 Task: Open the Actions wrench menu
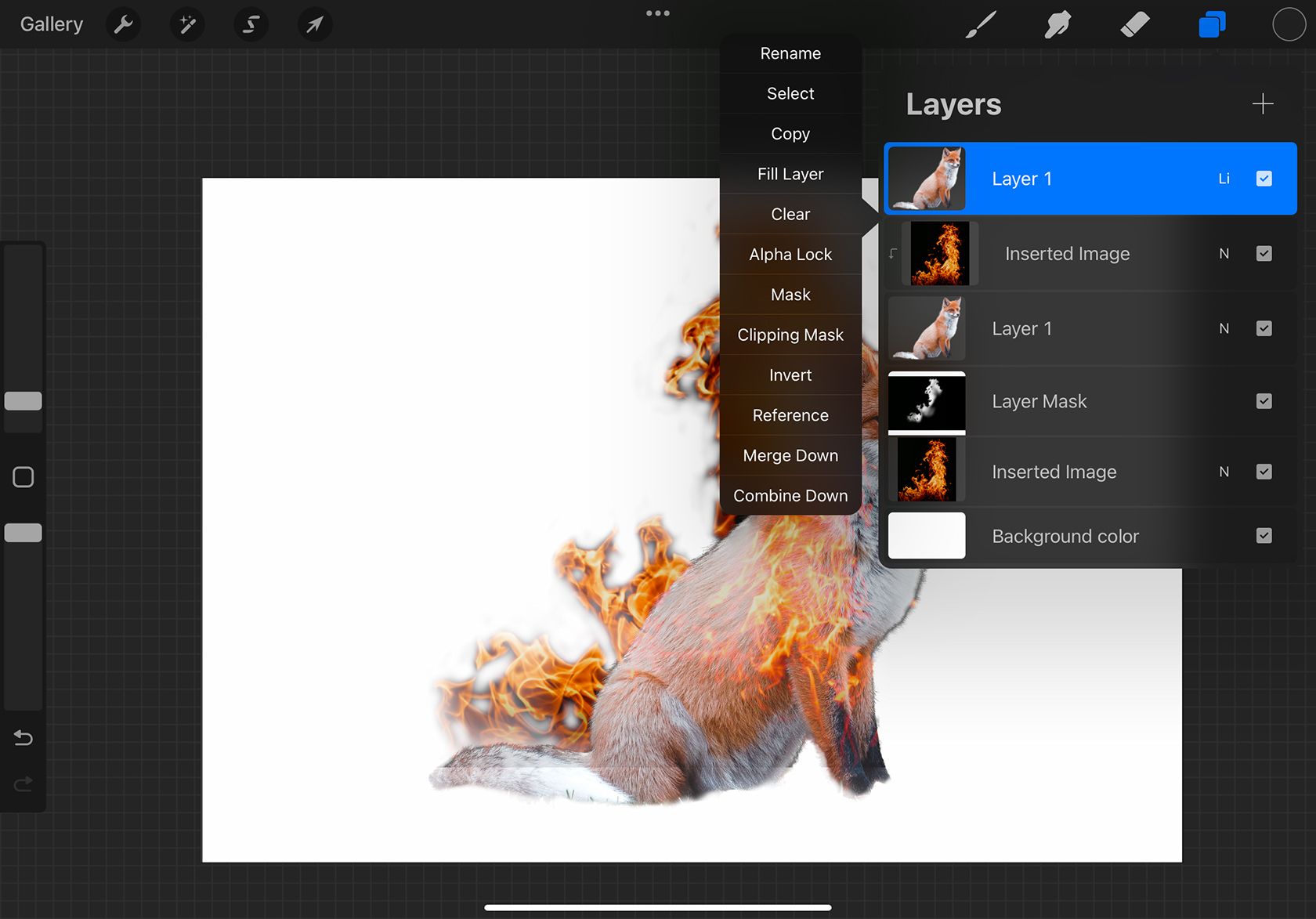123,24
